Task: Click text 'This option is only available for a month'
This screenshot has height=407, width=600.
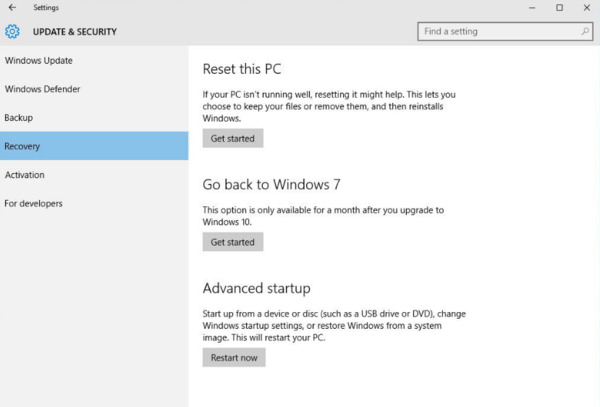Action: coord(281,210)
